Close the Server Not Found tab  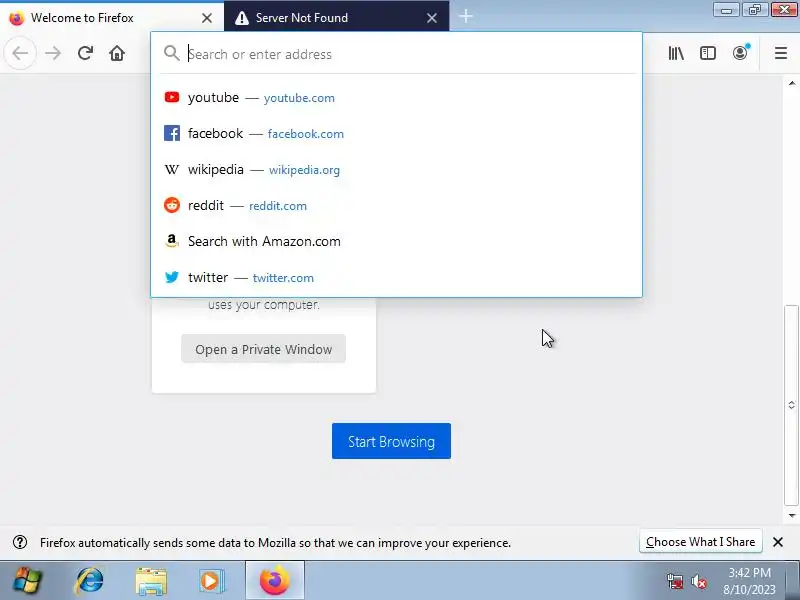point(432,18)
